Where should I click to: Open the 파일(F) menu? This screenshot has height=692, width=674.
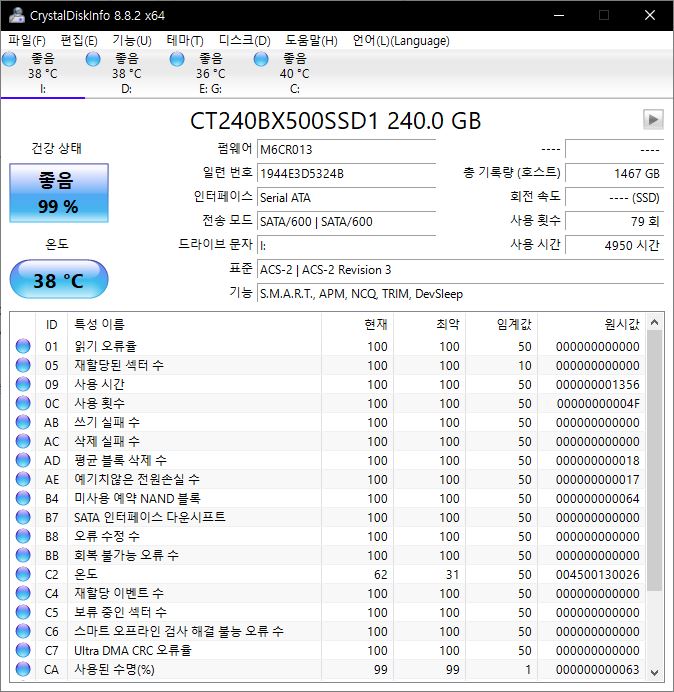click(26, 41)
